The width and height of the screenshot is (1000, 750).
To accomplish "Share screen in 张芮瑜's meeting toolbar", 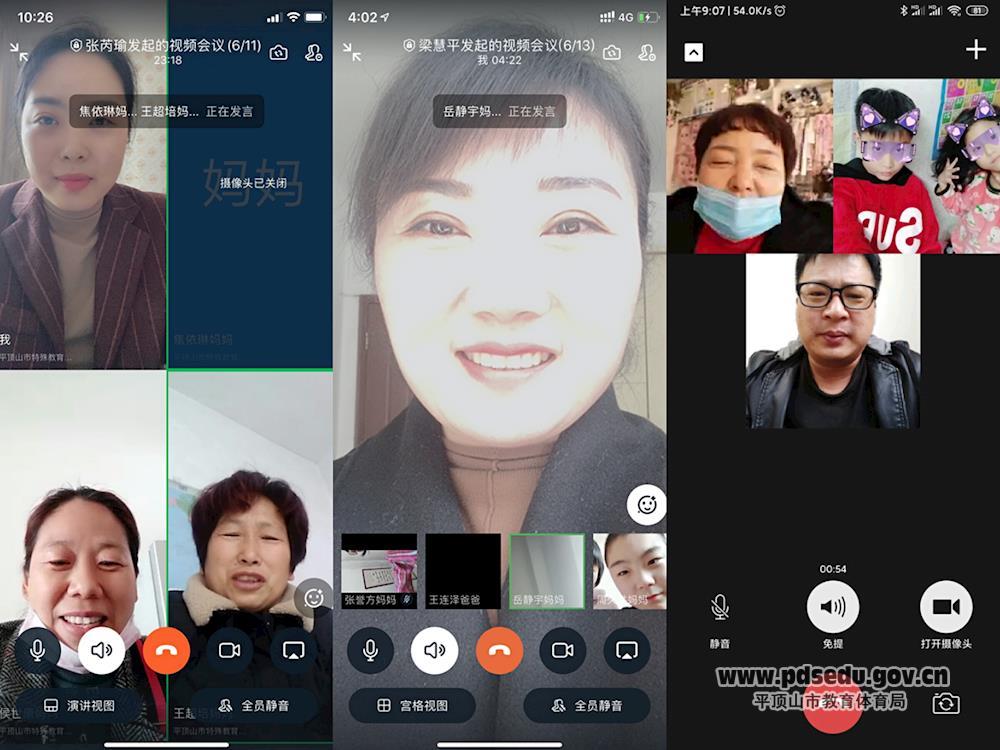I will [293, 650].
